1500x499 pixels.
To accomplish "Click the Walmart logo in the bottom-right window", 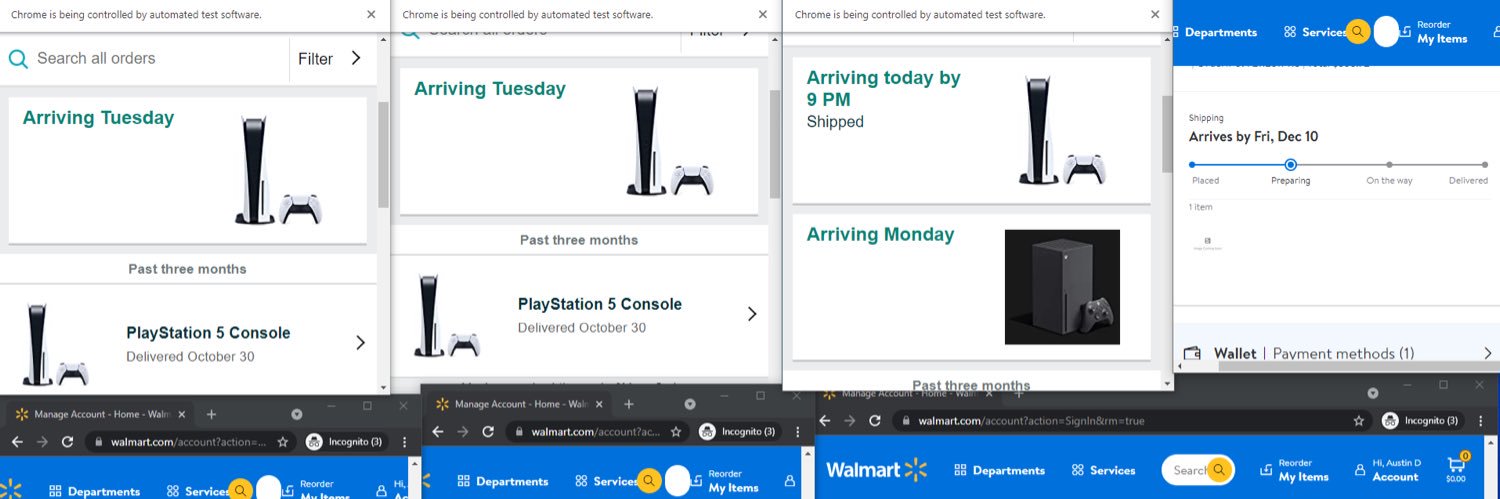I will pos(877,470).
